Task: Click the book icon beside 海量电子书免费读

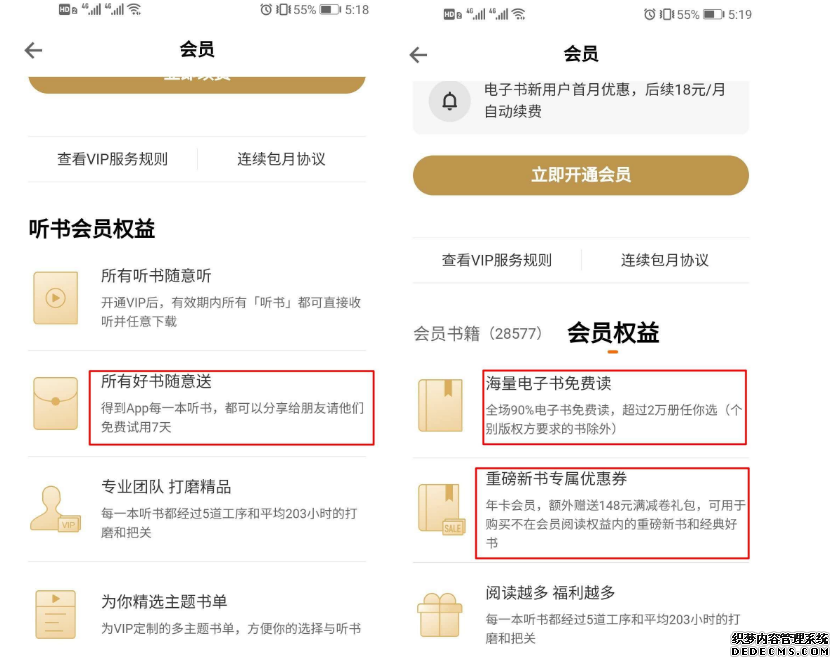Action: [x=441, y=403]
